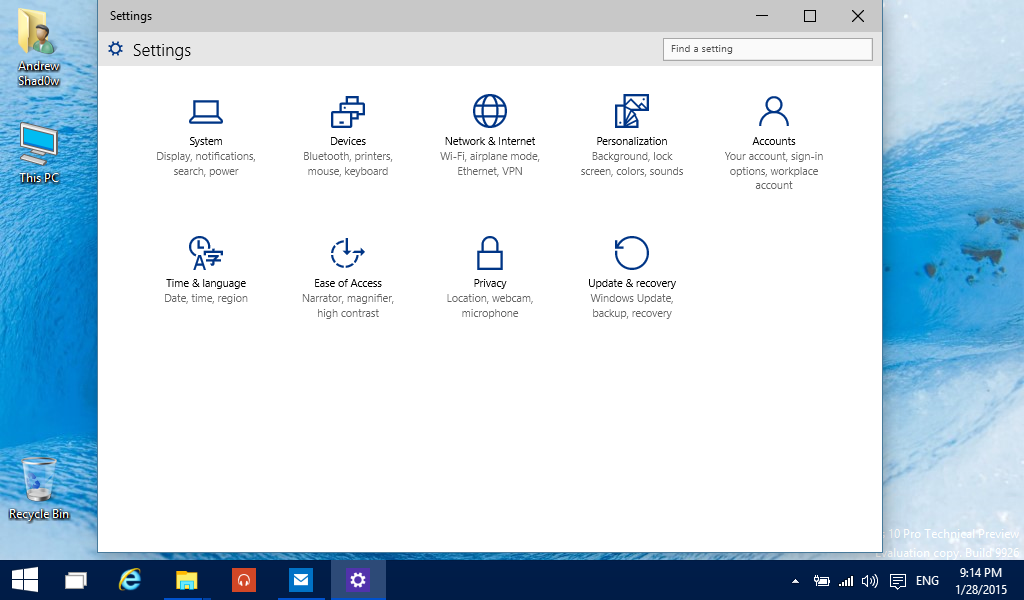The image size is (1024, 600).
Task: Select the Andrew Shad0w desktop folder
Action: click(39, 48)
